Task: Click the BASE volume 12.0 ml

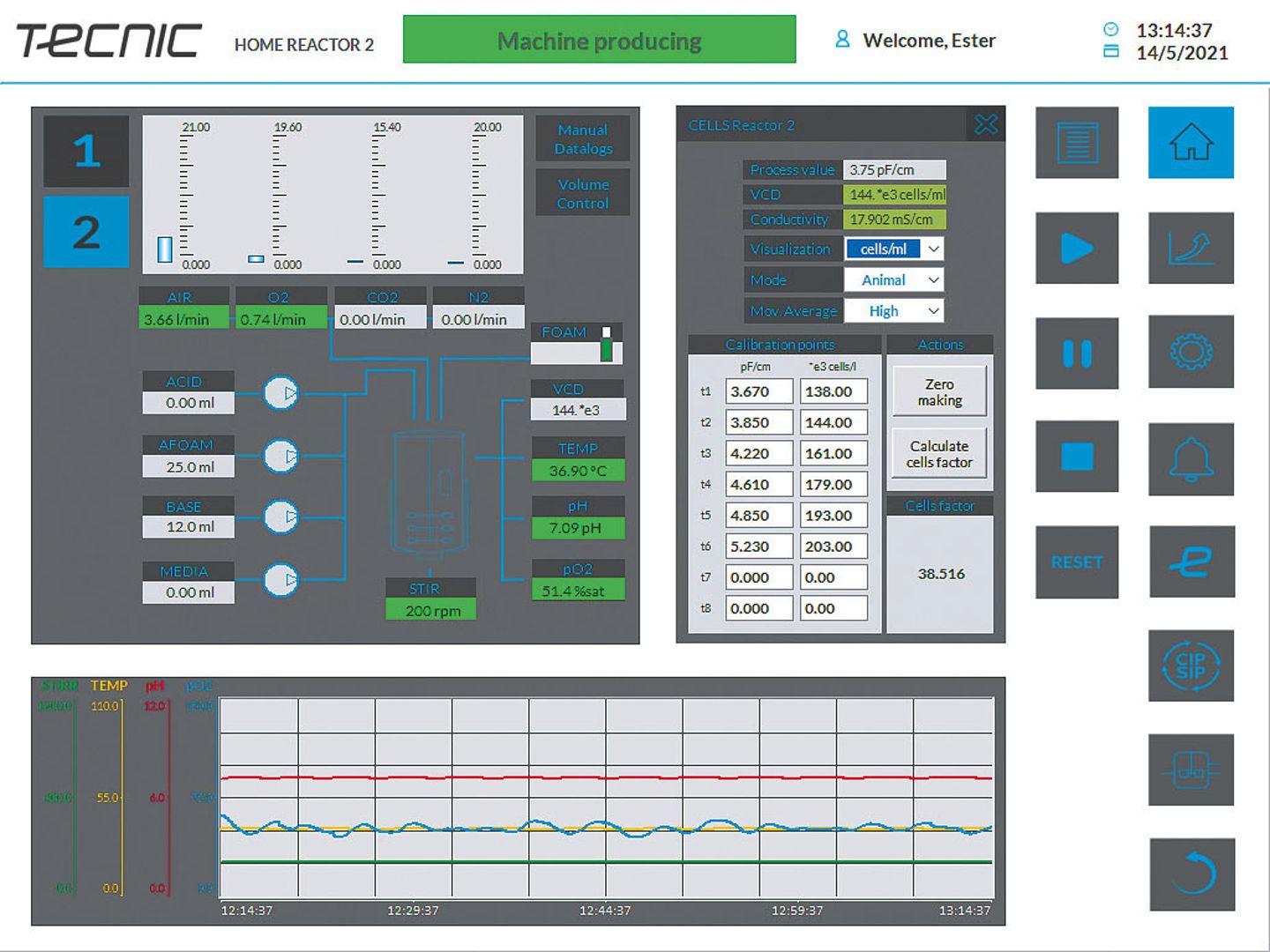Action: point(189,526)
